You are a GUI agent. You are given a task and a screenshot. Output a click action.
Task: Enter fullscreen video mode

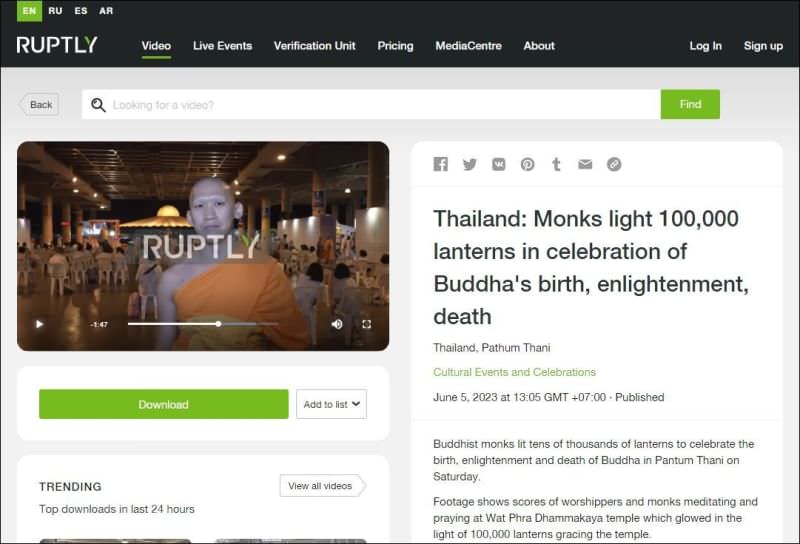coord(366,324)
